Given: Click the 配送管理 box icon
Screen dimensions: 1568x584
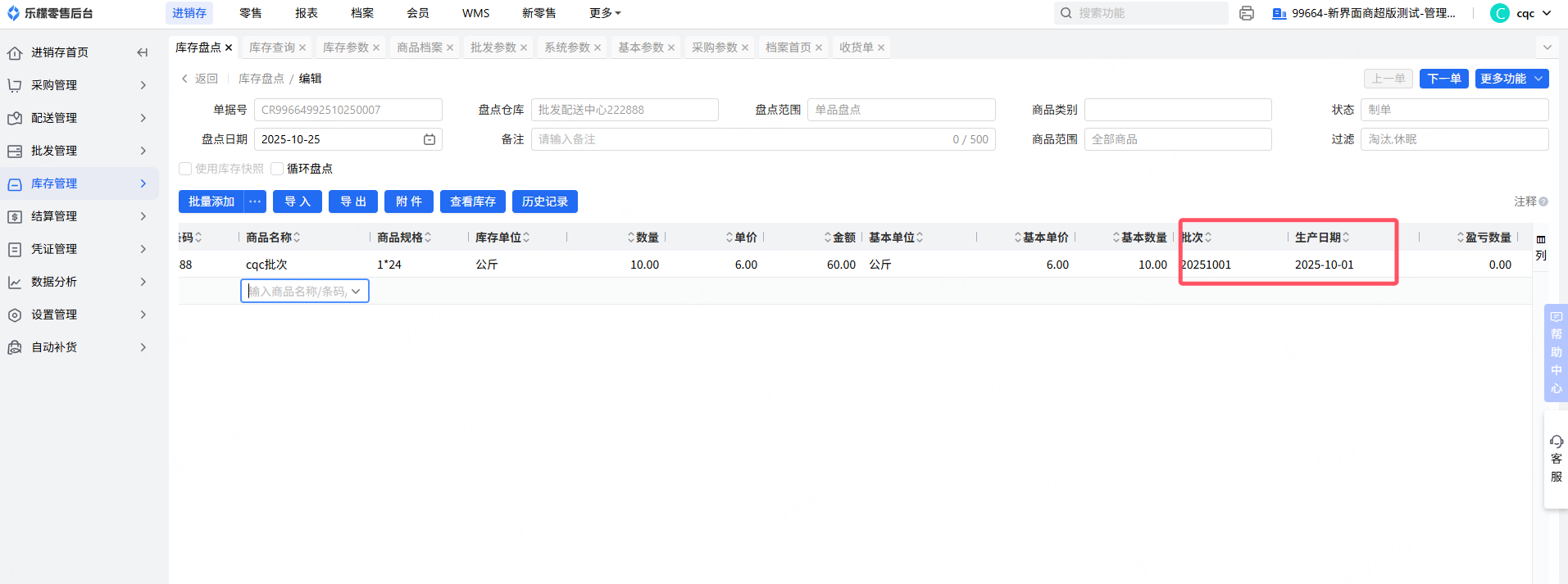Looking at the screenshot, I should [15, 118].
